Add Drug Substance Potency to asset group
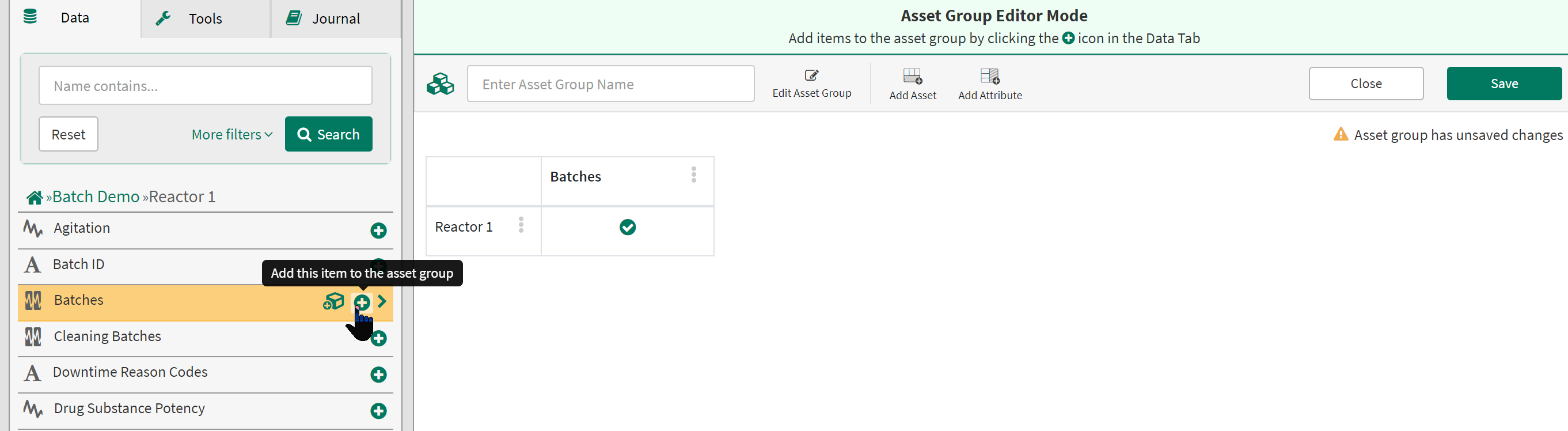 [x=378, y=411]
